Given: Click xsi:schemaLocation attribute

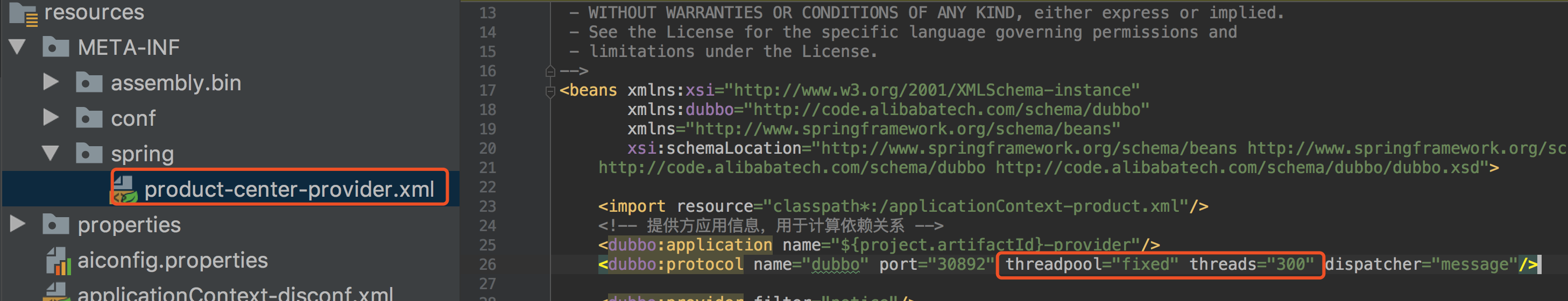Looking at the screenshot, I should click(x=715, y=148).
